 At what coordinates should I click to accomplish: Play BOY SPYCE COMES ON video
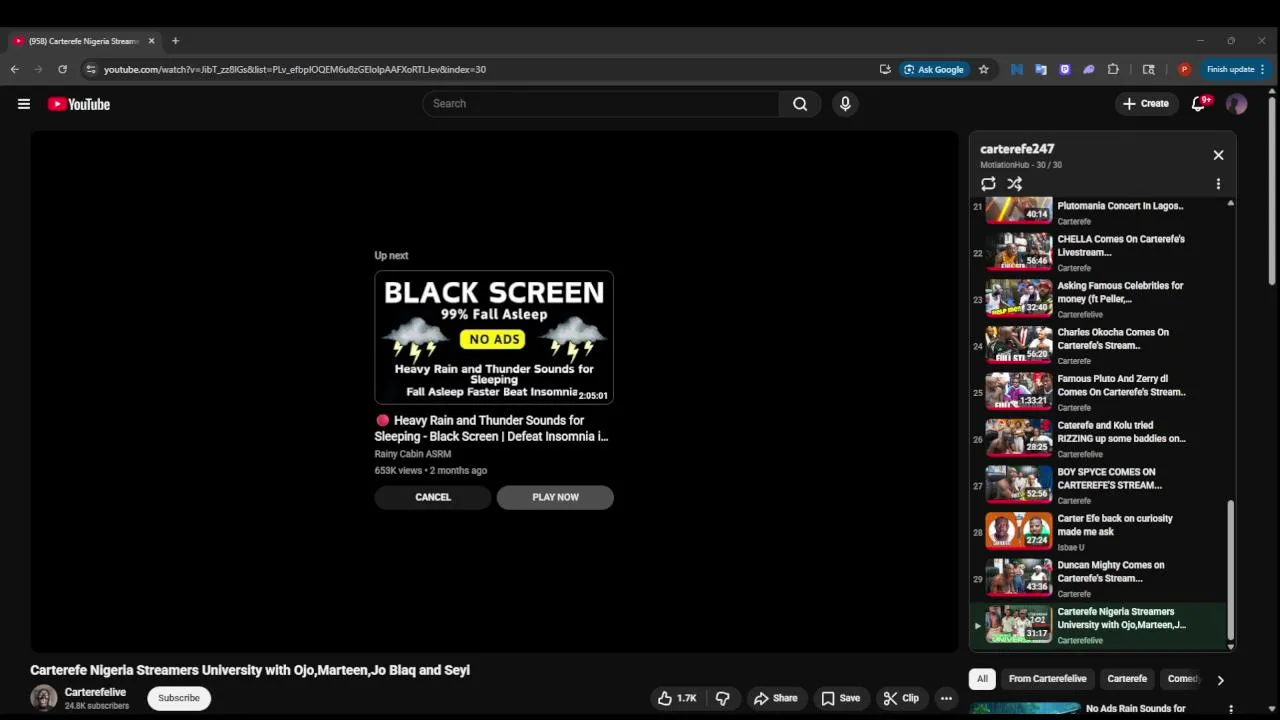[x=1100, y=485]
